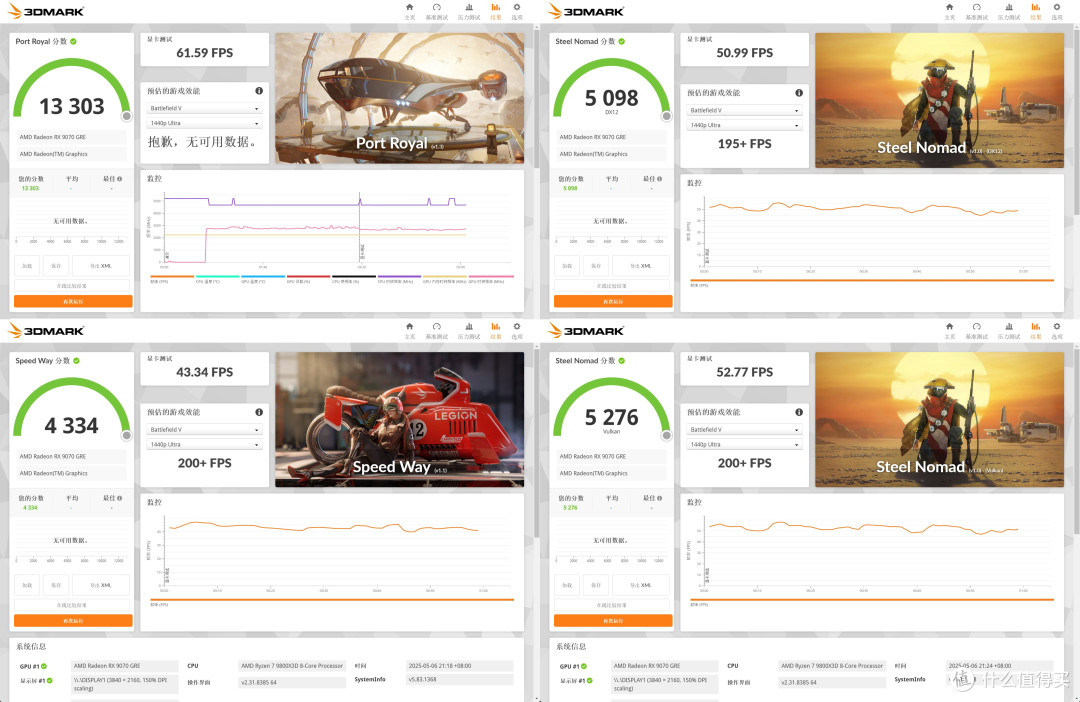
Task: Open Results chart icon in Speed Way window
Action: [496, 327]
